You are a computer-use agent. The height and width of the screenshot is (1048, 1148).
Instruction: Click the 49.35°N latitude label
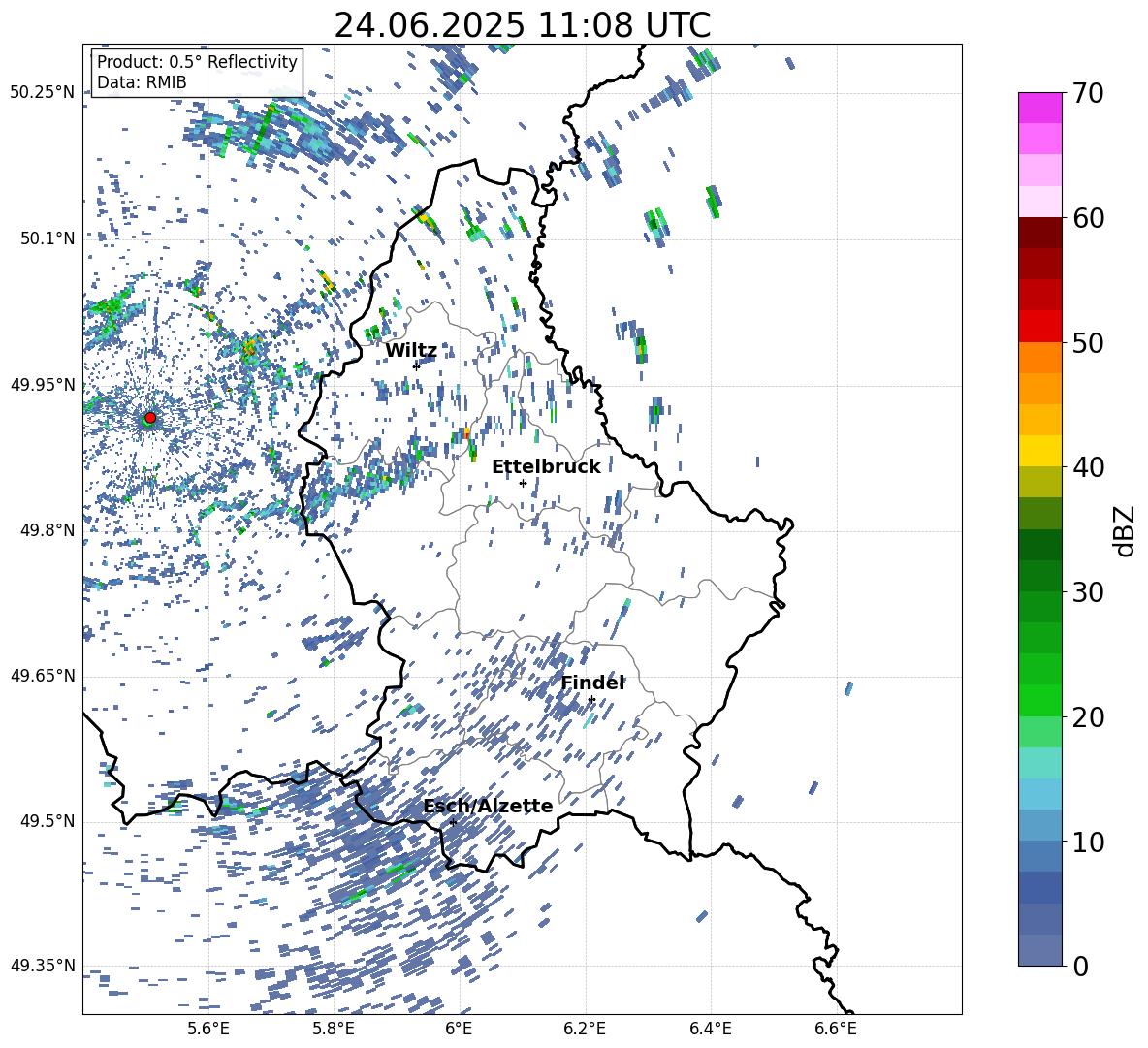pyautogui.click(x=43, y=966)
